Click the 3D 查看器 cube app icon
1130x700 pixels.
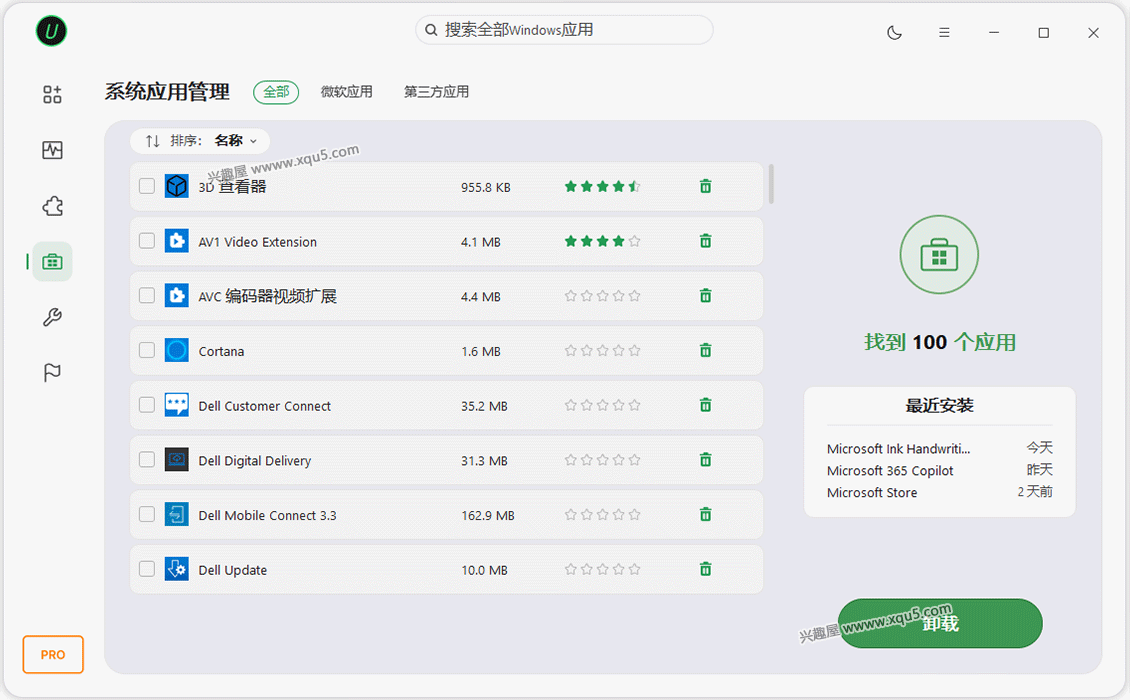tap(177, 186)
